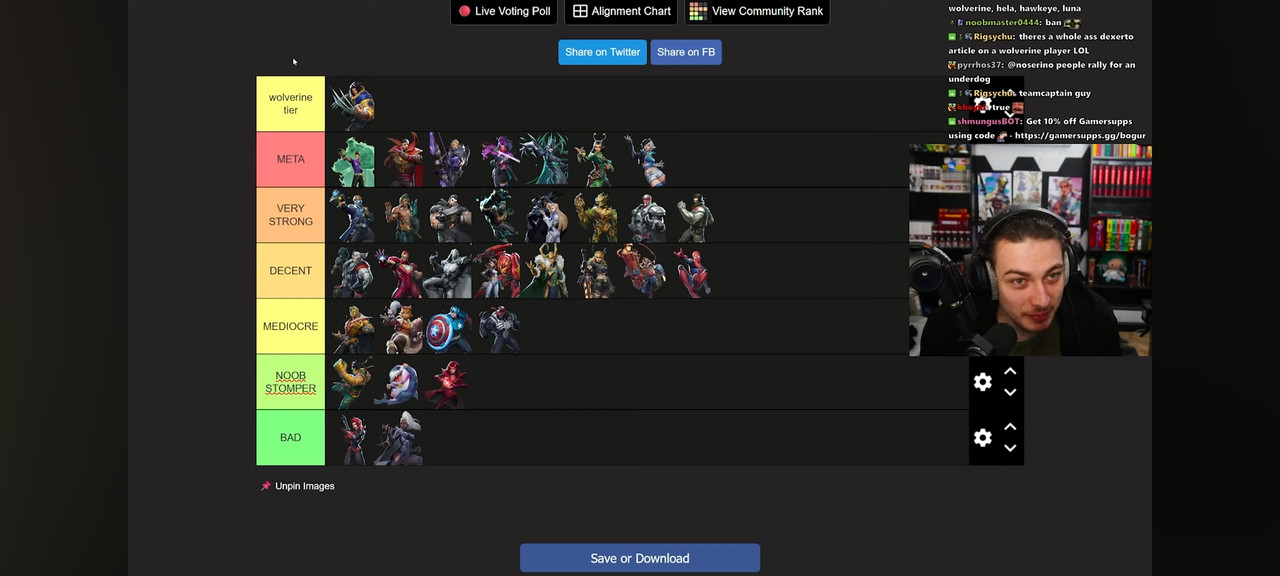
Task: Edit the green BAD tier label
Action: (x=290, y=438)
